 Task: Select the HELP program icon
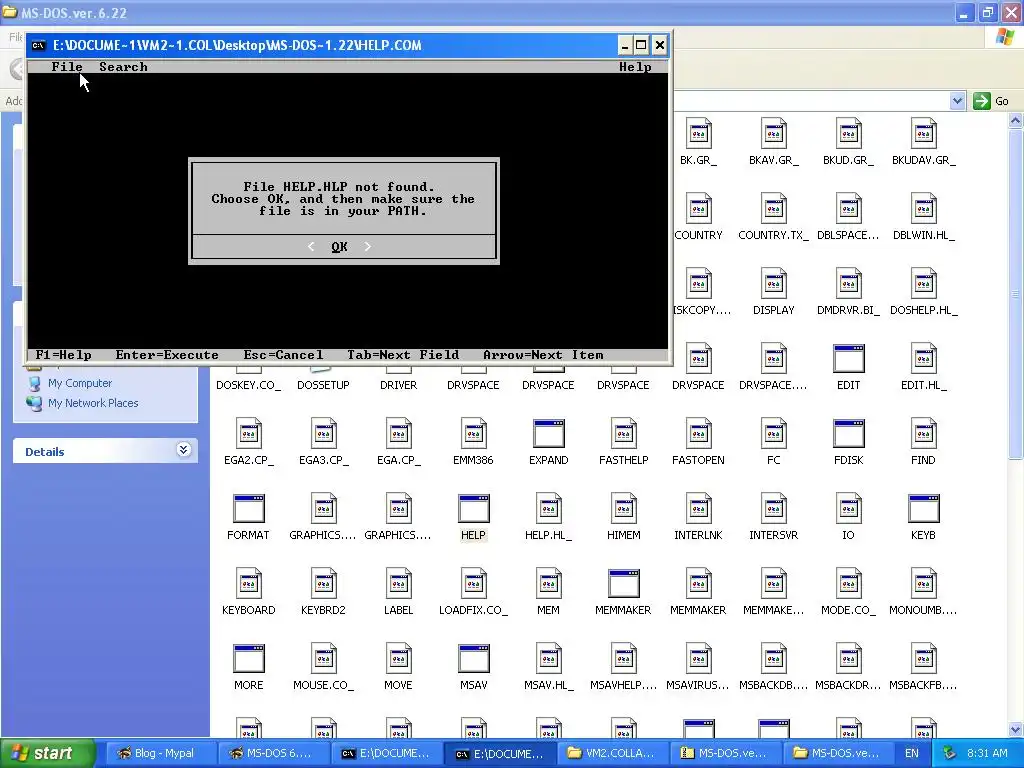point(473,509)
